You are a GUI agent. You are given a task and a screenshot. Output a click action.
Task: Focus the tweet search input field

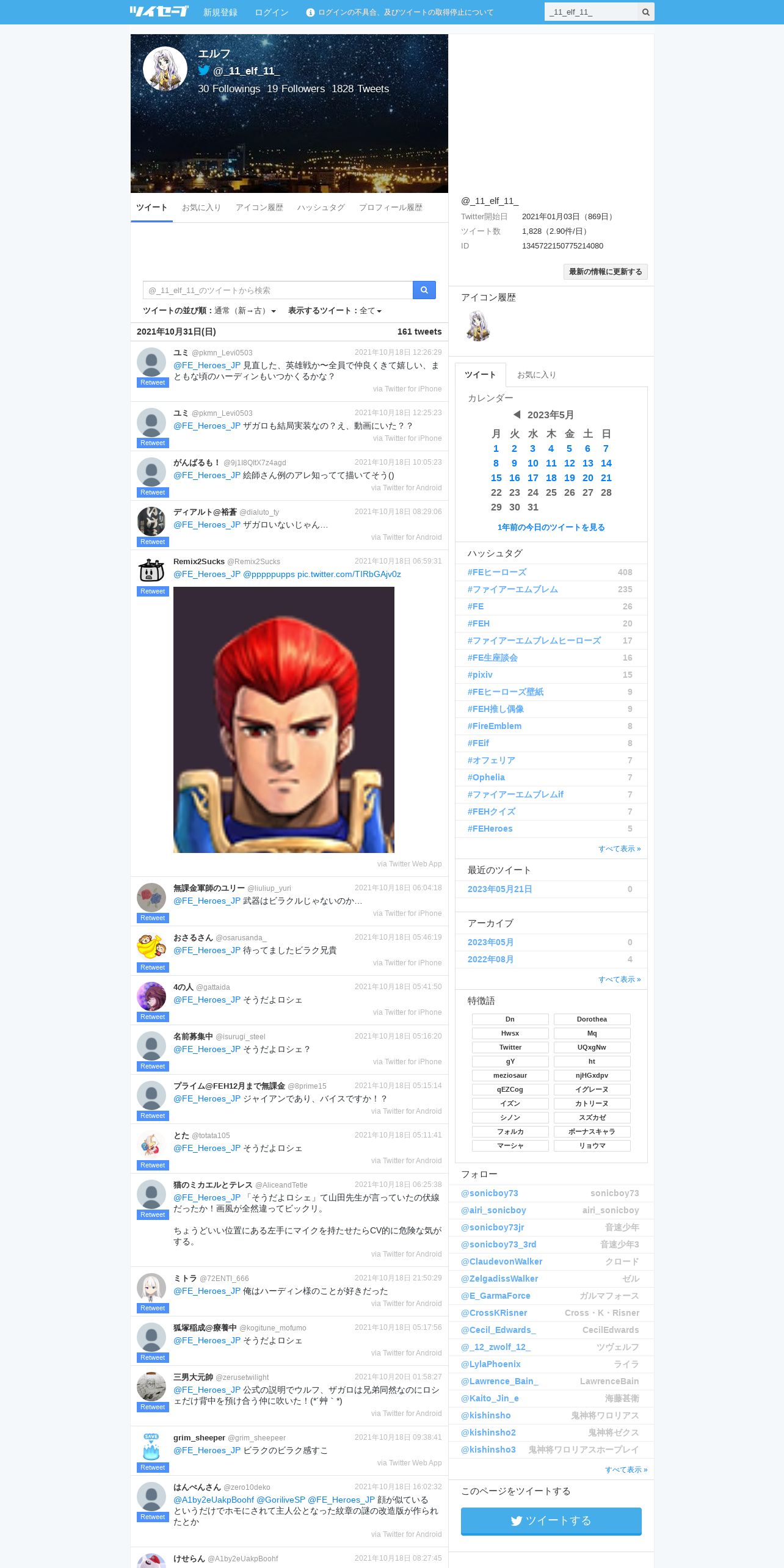click(278, 290)
